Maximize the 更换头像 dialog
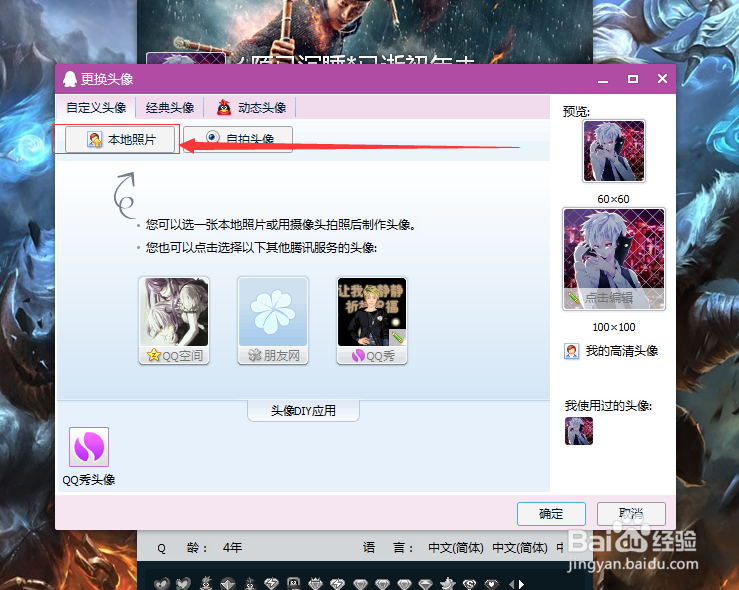 pos(633,79)
